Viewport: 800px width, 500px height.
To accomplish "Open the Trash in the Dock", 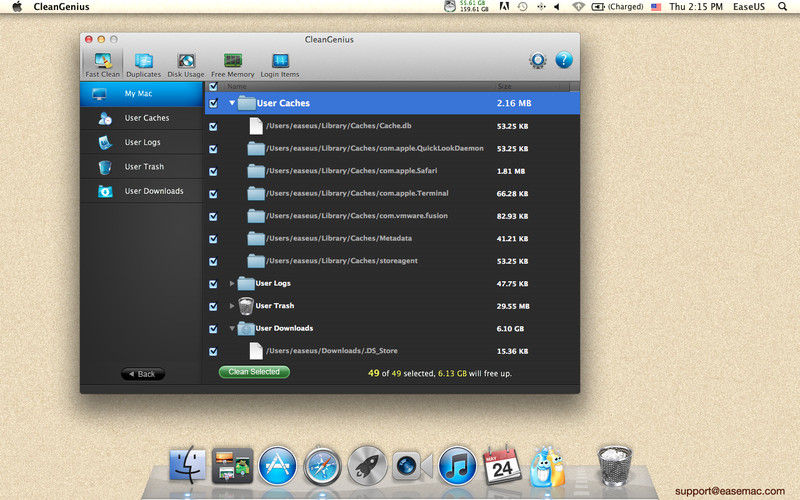I will coord(614,465).
